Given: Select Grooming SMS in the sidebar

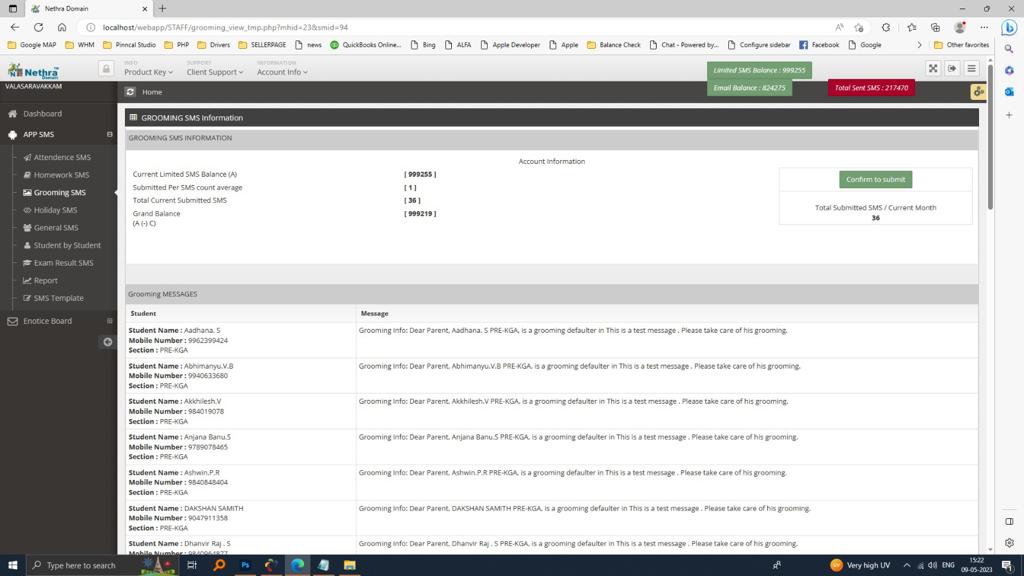Looking at the screenshot, I should click(54, 193).
